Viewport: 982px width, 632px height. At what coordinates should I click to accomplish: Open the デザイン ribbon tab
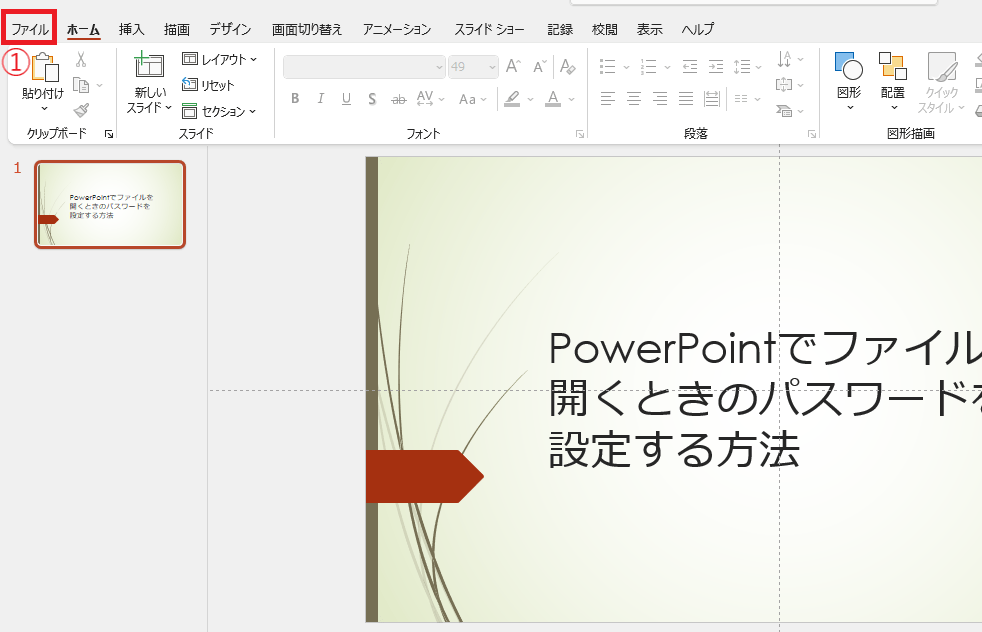pos(230,29)
